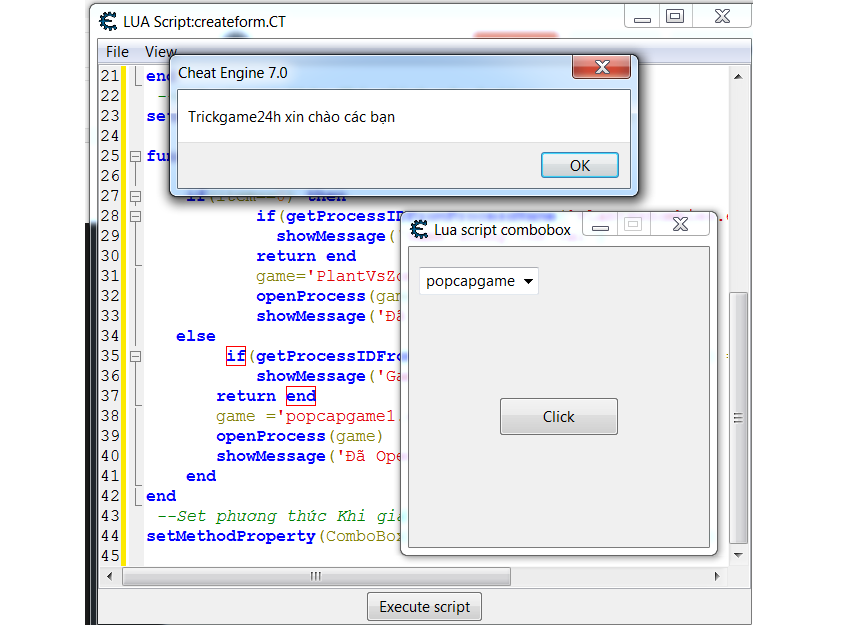The image size is (847, 626).
Task: Click the right arrow of the horizontal scrollbar
Action: (x=716, y=576)
